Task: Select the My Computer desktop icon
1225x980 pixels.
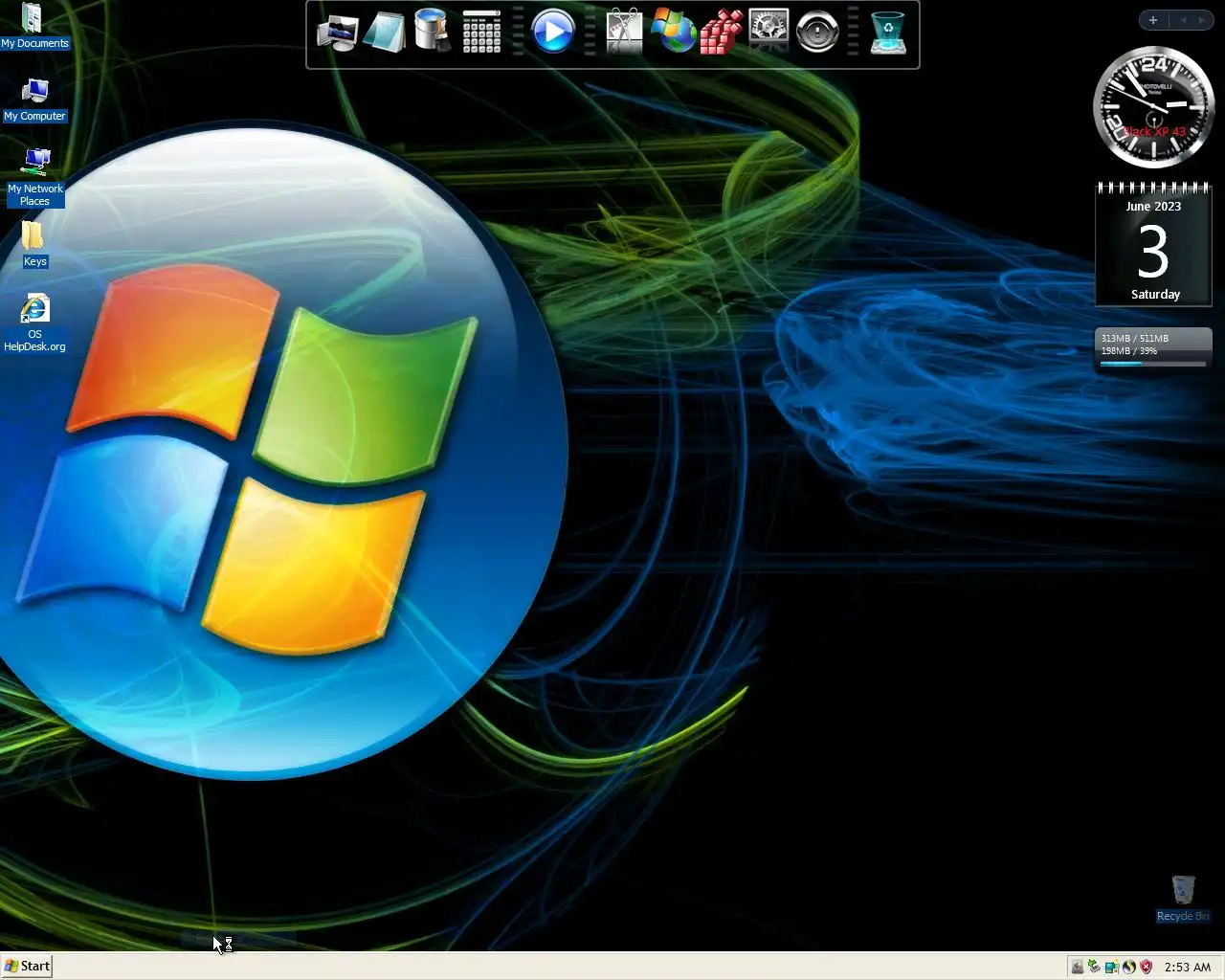Action: (x=34, y=100)
